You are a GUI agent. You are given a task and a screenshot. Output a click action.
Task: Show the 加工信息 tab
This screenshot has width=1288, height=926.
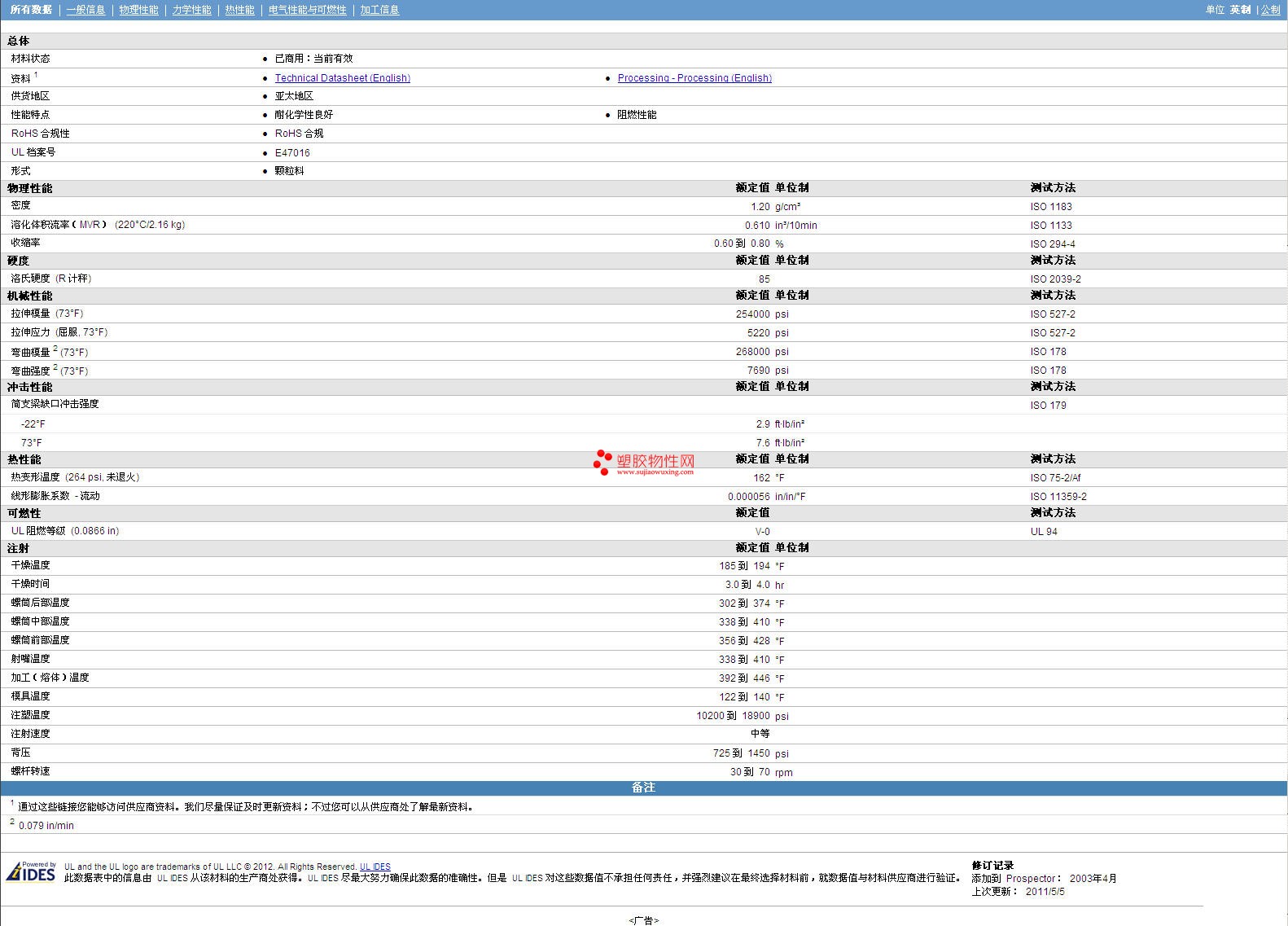379,10
